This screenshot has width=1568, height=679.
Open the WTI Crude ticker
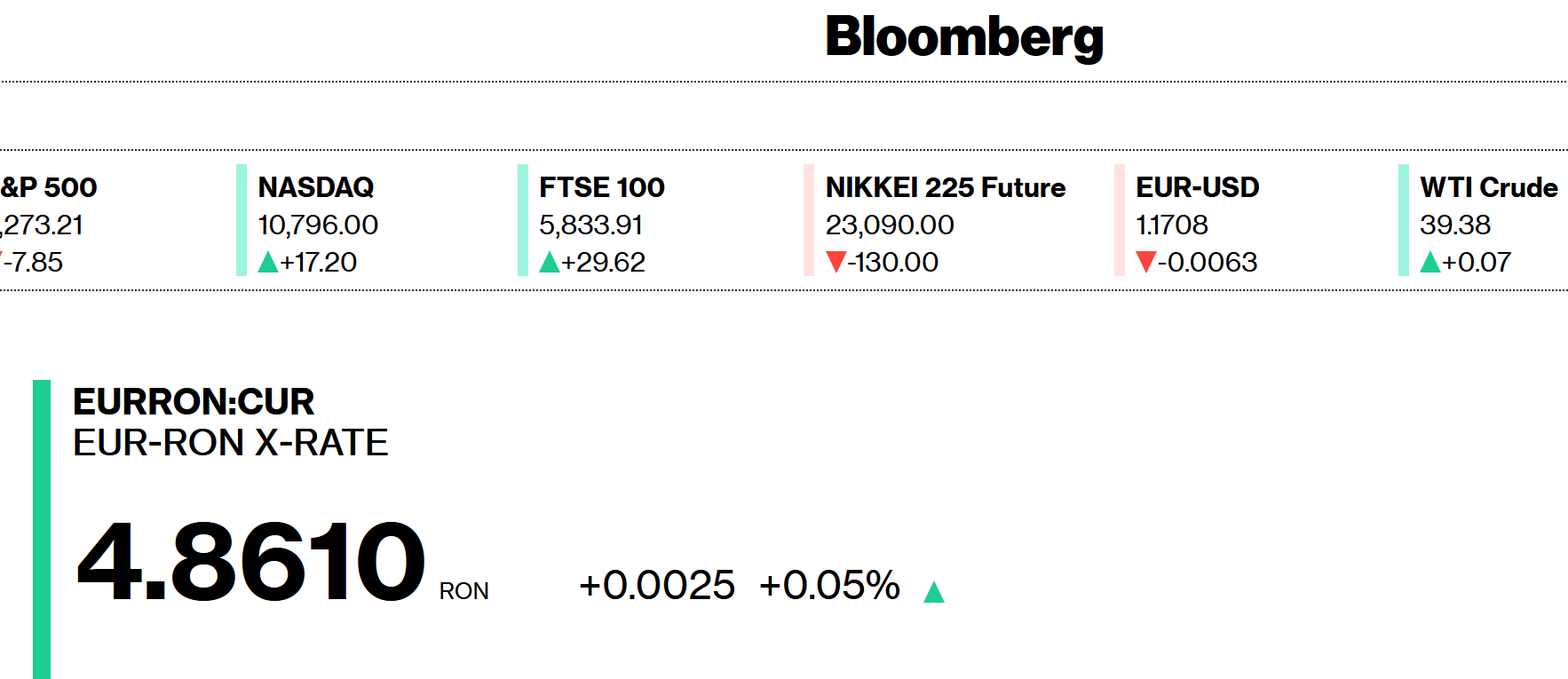1489,187
